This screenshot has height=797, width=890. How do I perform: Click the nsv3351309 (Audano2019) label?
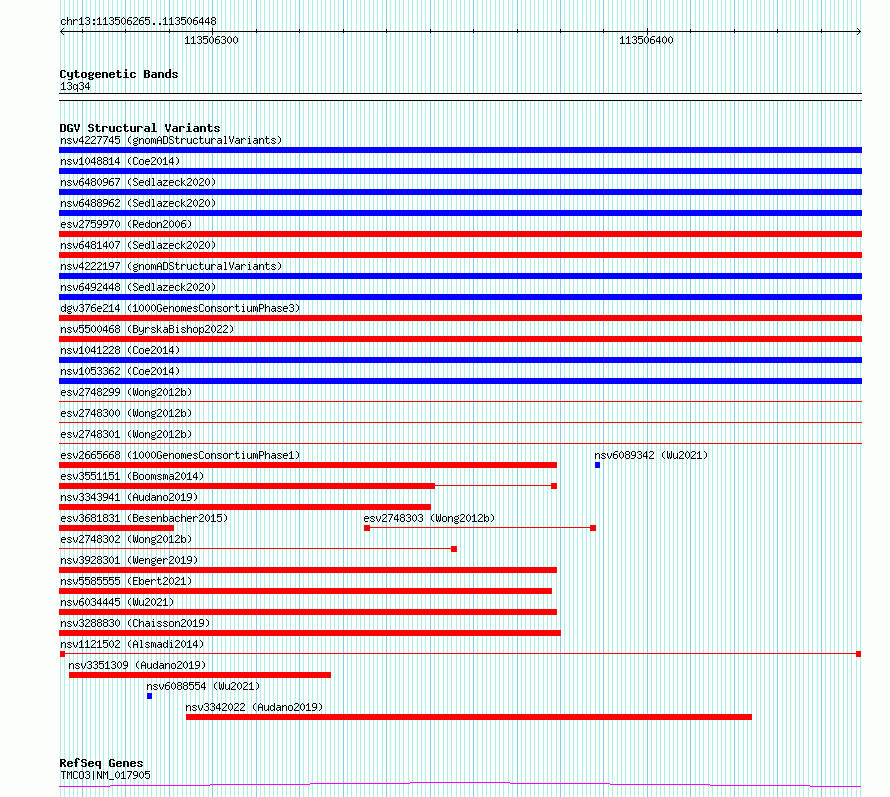pyautogui.click(x=137, y=665)
